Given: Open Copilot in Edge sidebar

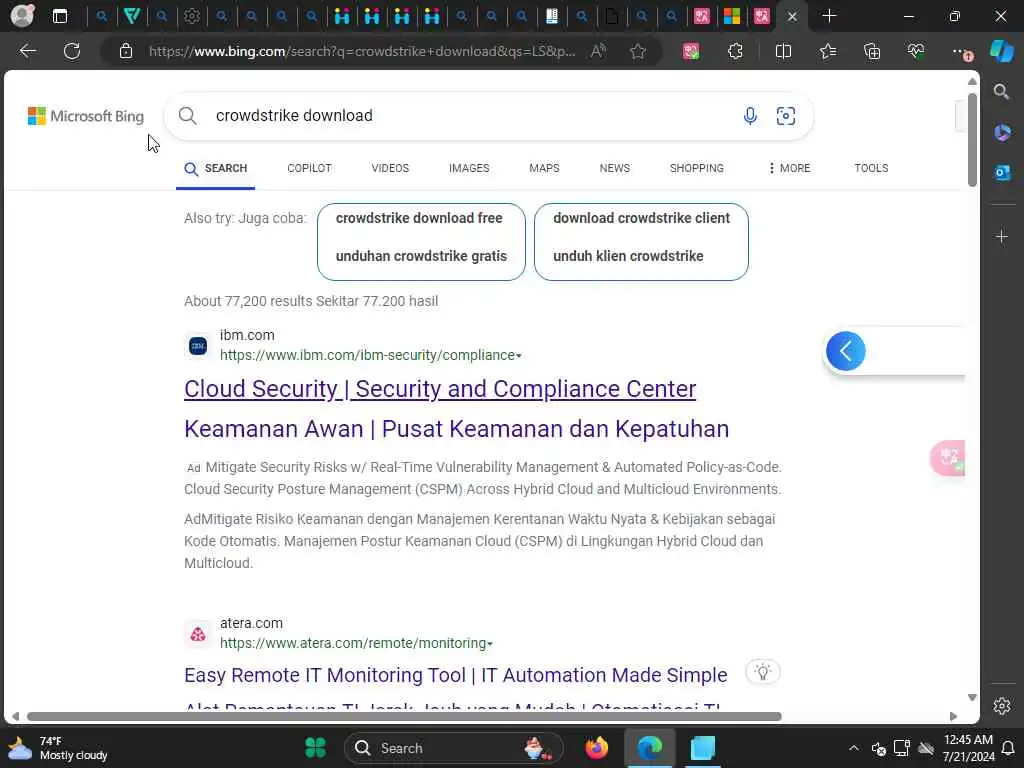Looking at the screenshot, I should click(1002, 51).
